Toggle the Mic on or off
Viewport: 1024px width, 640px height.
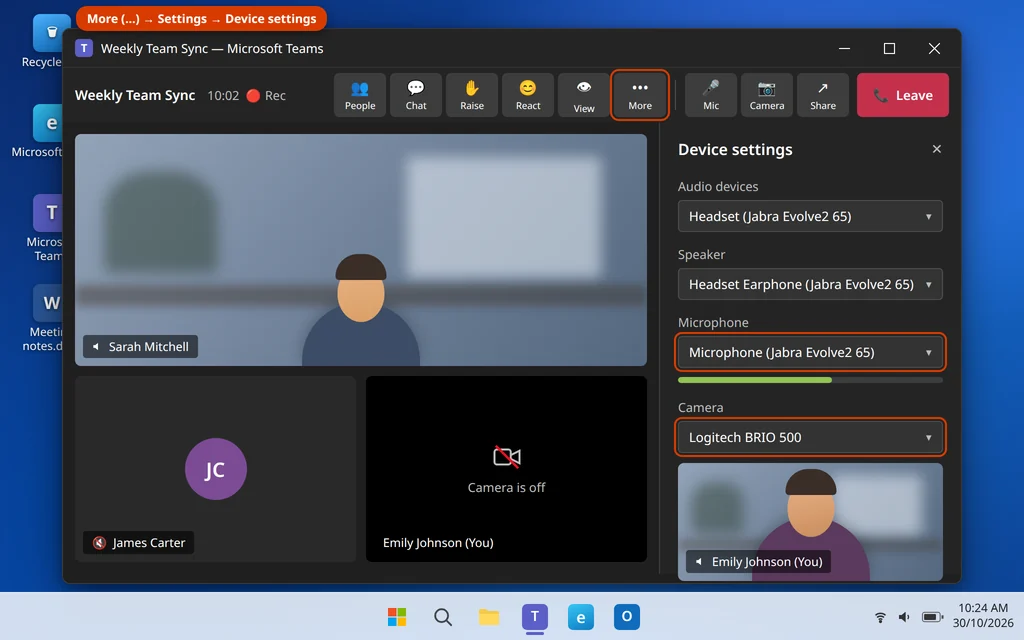point(711,95)
